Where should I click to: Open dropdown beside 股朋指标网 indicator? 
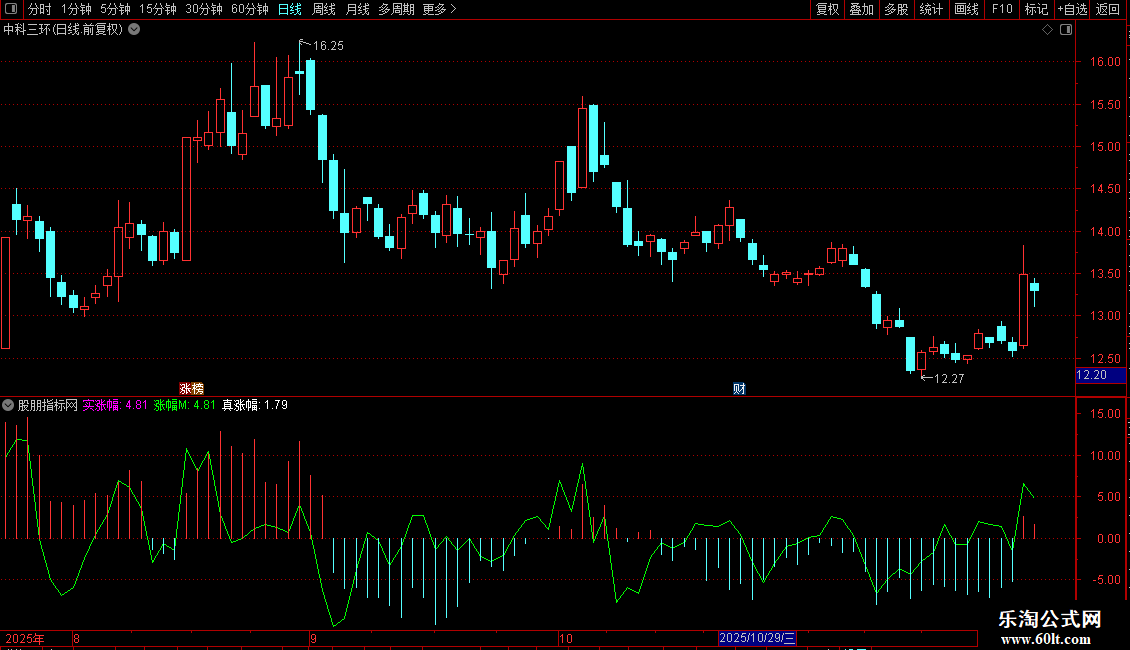pyautogui.click(x=8, y=405)
